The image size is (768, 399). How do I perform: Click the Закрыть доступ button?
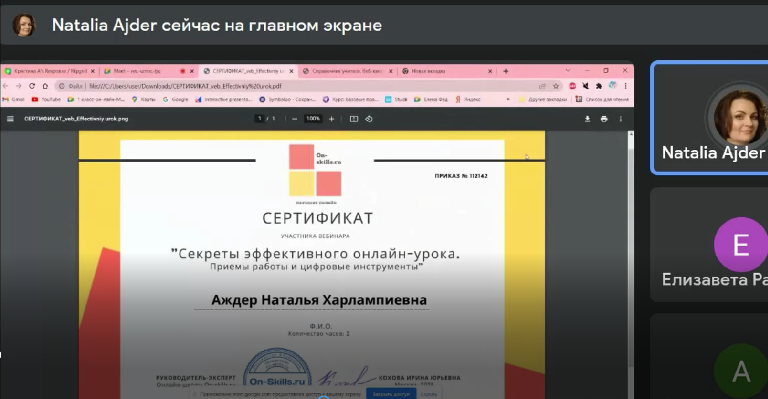[391, 394]
